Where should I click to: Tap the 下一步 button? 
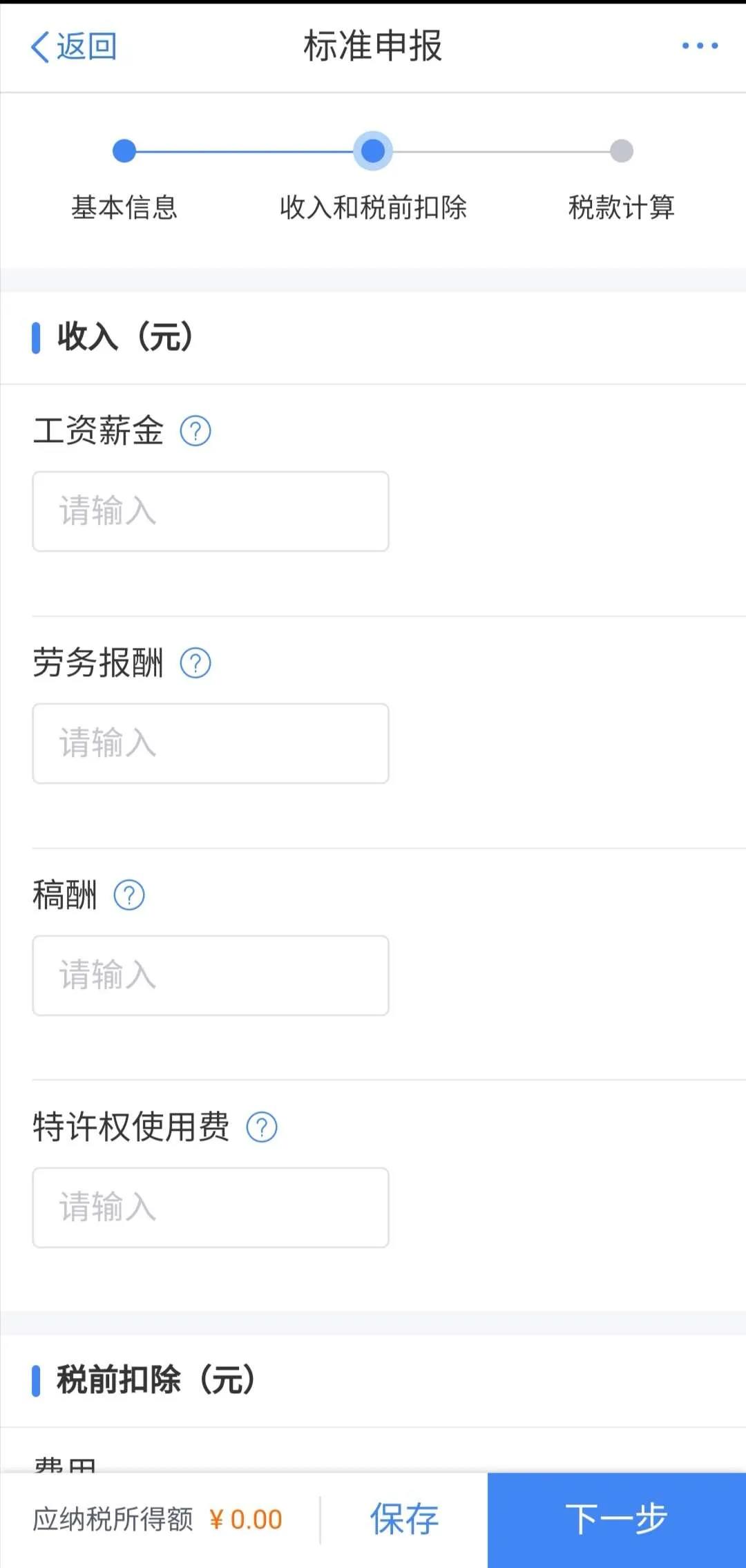tap(617, 1520)
